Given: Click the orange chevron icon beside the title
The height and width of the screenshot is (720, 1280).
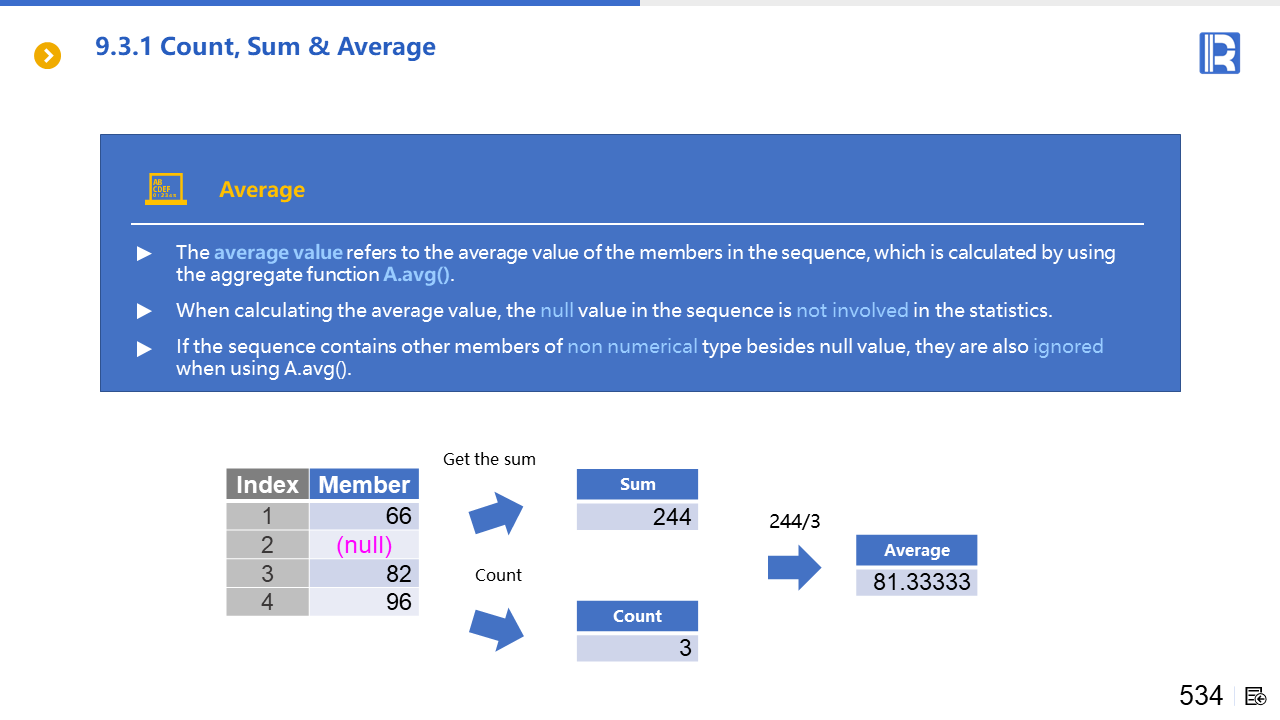Looking at the screenshot, I should [x=48, y=56].
